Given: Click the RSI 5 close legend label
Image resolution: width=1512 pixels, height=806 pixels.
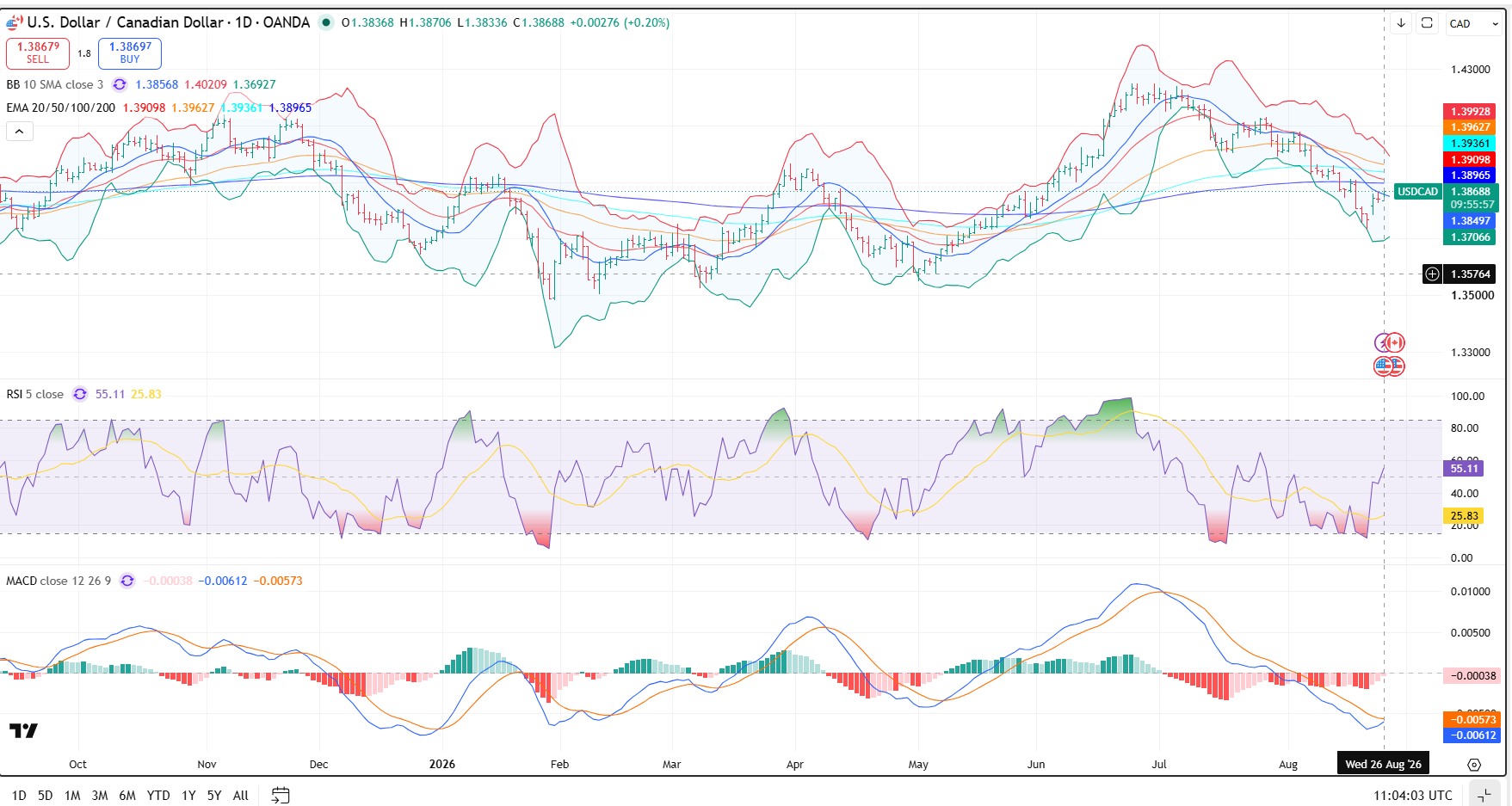Looking at the screenshot, I should pyautogui.click(x=35, y=394).
